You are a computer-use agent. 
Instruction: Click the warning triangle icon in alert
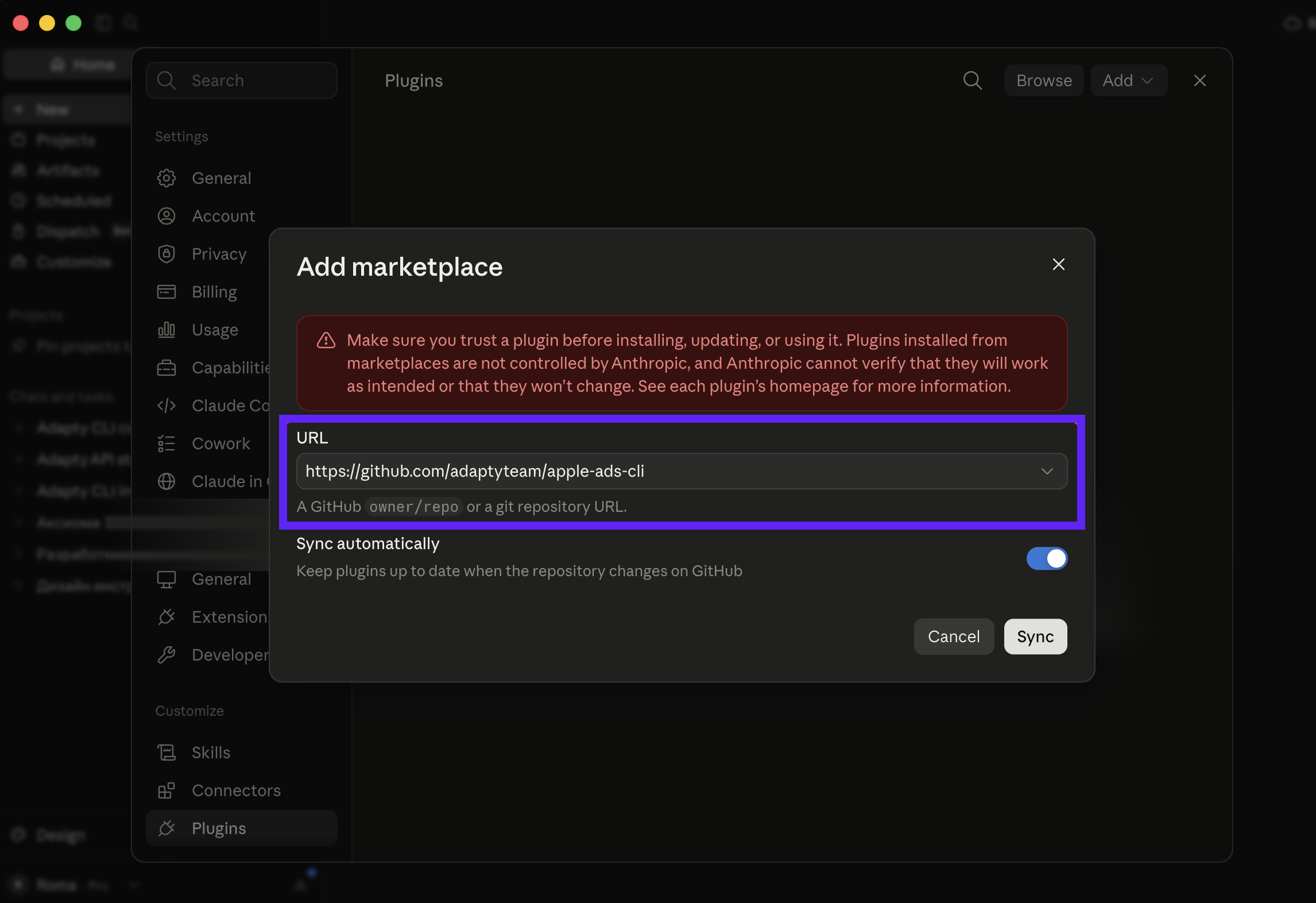pos(326,341)
